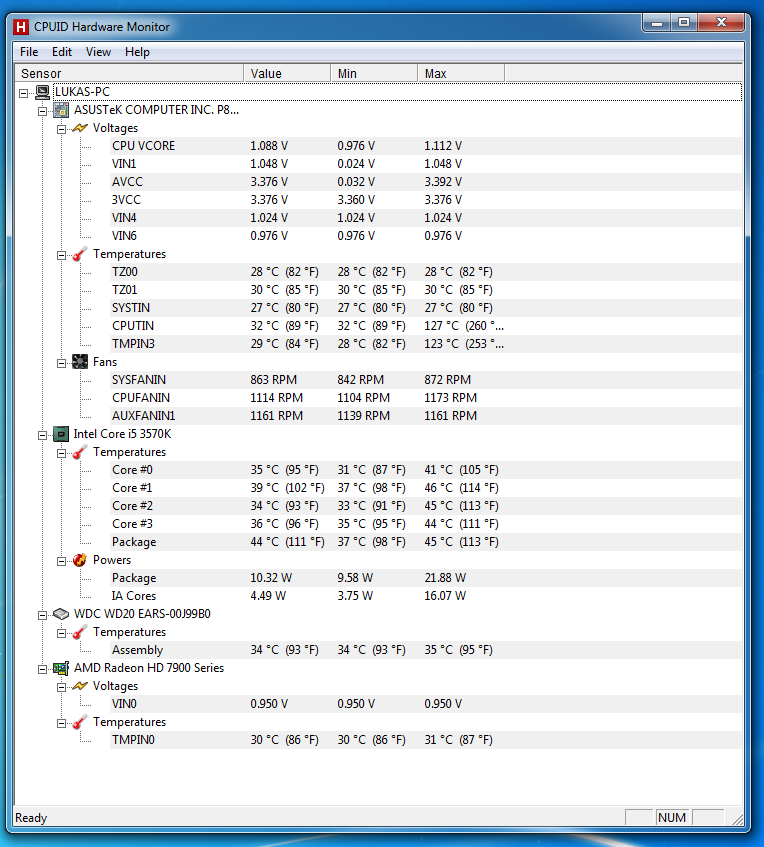Collapse the Radeon Voltages group
Viewport: 764px width, 847px height.
pyautogui.click(x=61, y=687)
